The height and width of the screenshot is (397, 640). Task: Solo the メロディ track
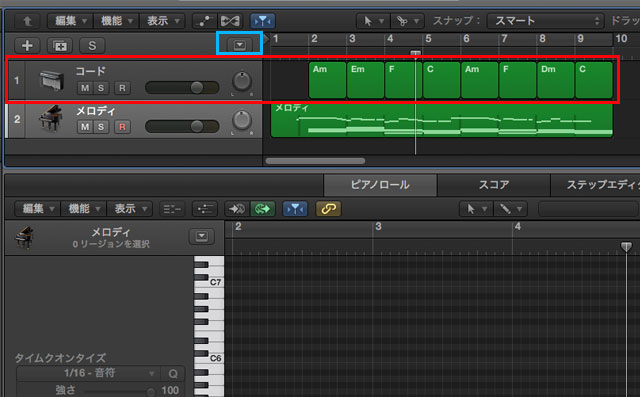click(101, 127)
